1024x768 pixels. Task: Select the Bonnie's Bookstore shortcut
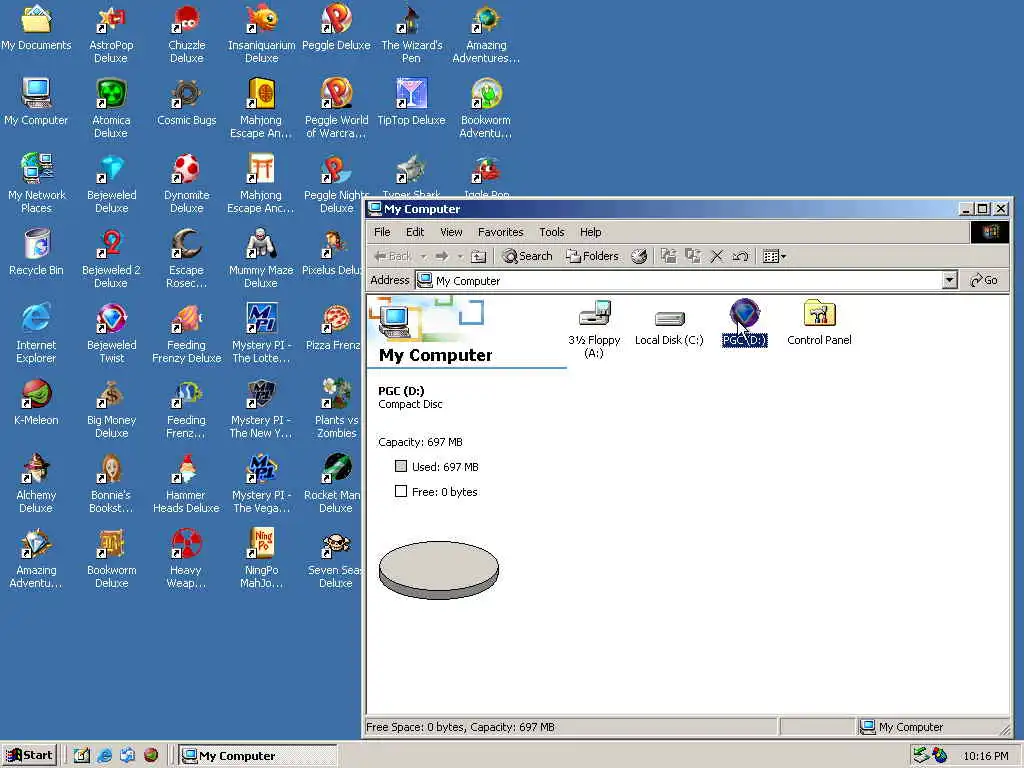(111, 483)
